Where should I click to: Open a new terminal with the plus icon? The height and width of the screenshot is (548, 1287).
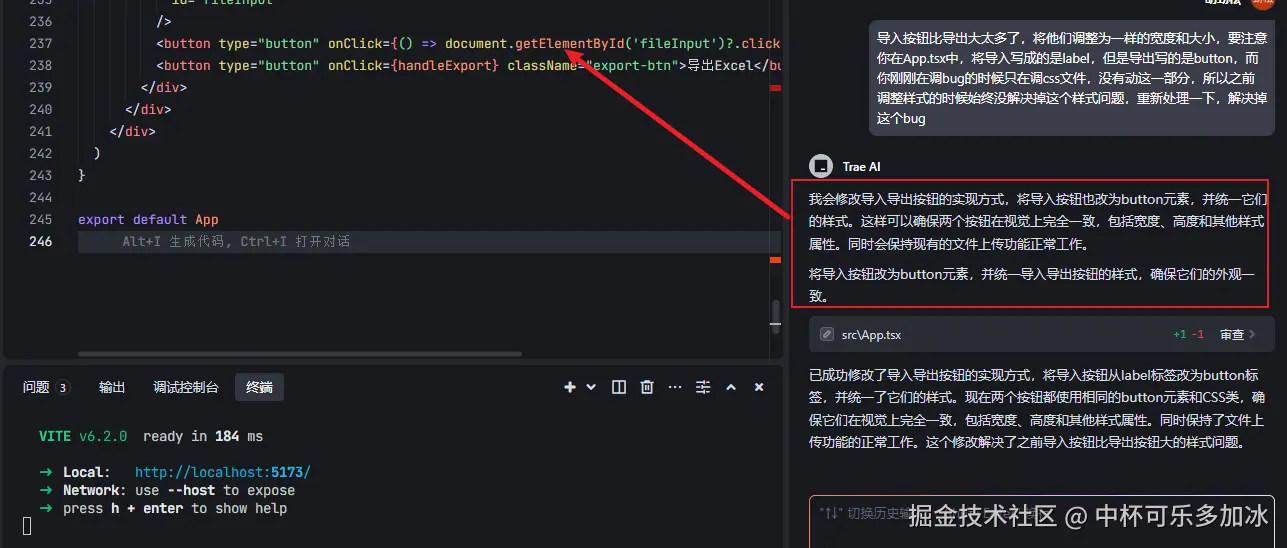[570, 387]
